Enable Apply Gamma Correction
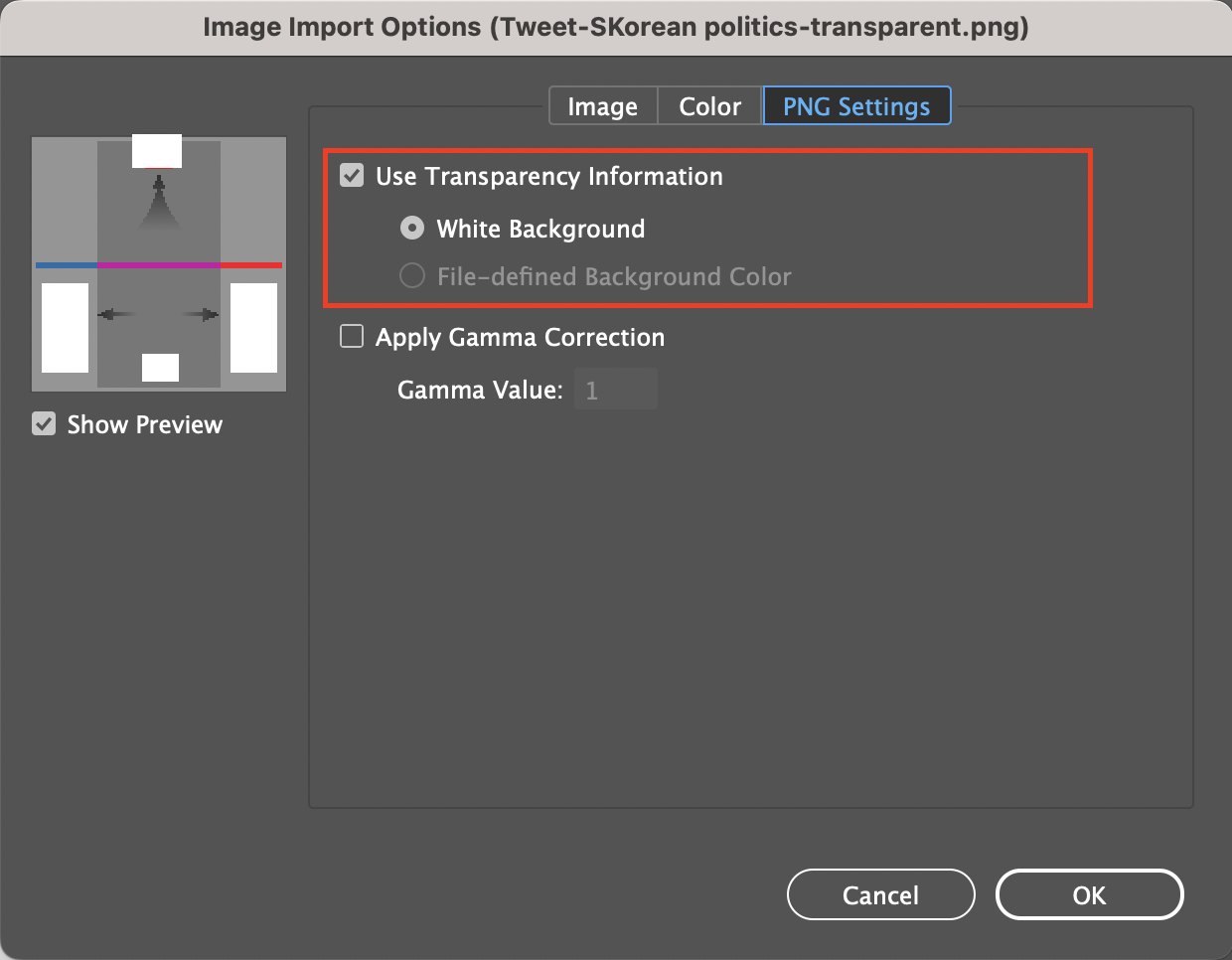 click(352, 337)
